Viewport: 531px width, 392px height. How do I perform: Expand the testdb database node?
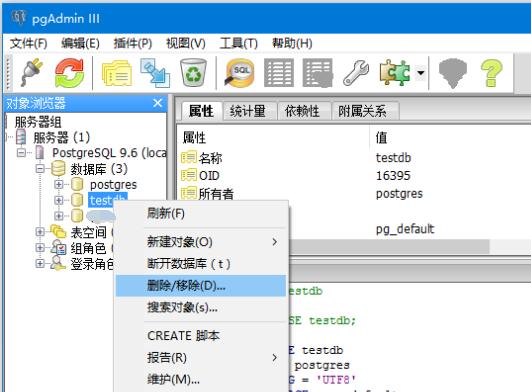(59, 200)
